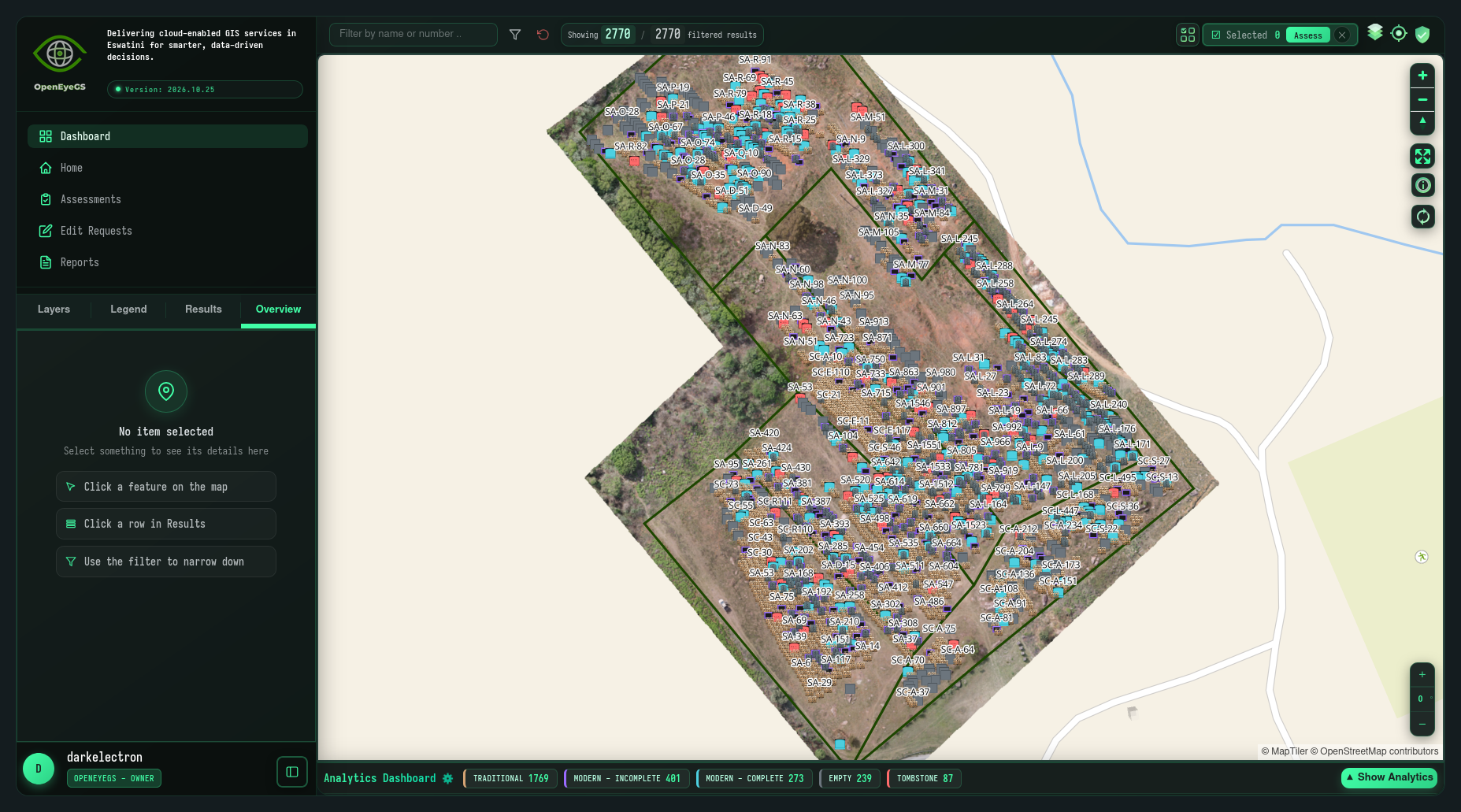Open Dashboard in sidebar

click(168, 136)
